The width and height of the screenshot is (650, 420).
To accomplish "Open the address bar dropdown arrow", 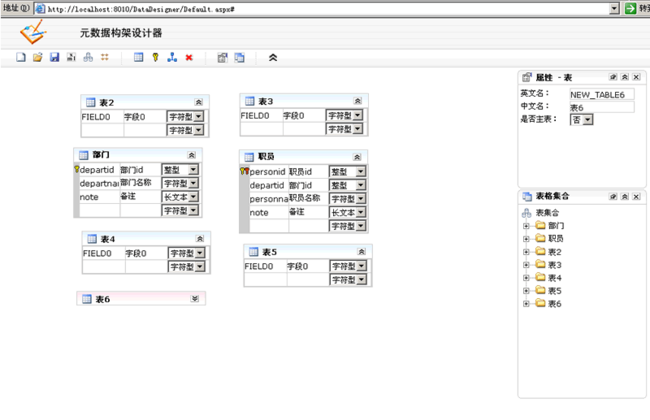I will coord(614,8).
